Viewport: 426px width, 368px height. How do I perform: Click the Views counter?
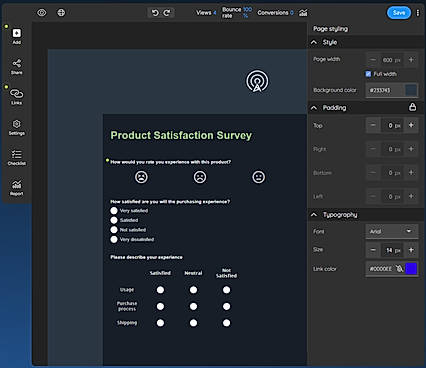[206, 13]
